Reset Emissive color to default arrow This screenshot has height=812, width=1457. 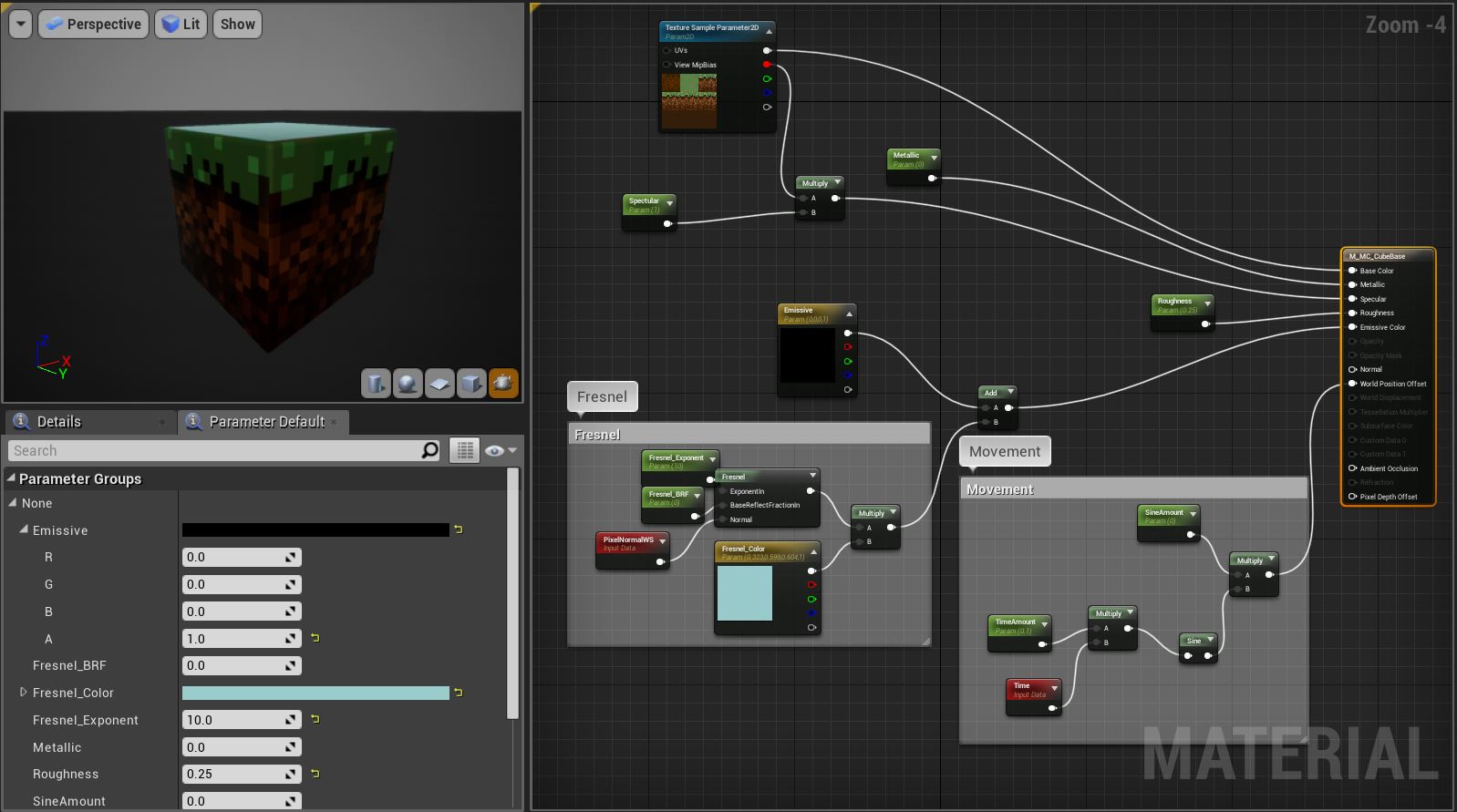click(459, 529)
